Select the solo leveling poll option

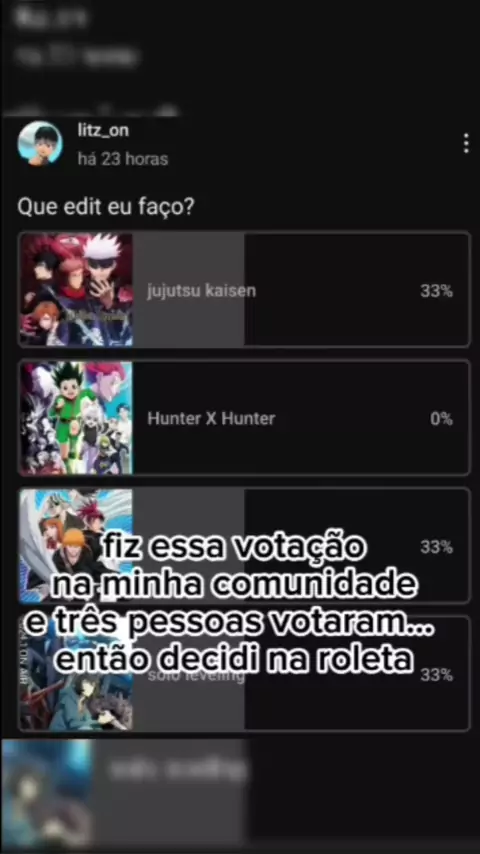point(244,673)
